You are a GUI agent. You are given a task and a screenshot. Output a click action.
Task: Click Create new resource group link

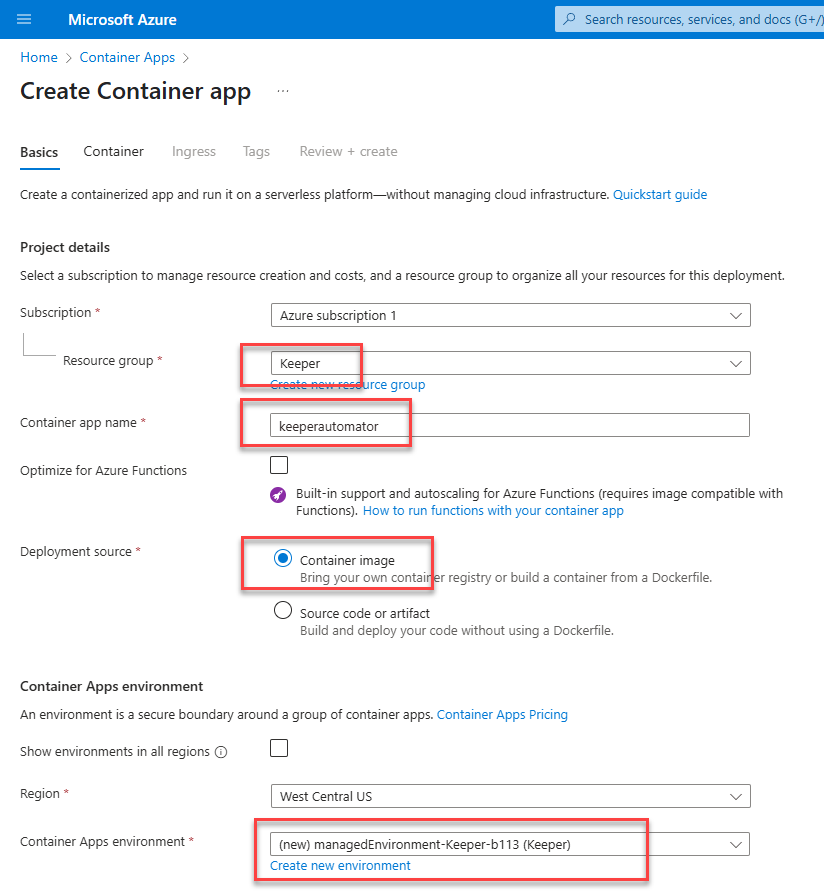pyautogui.click(x=347, y=385)
